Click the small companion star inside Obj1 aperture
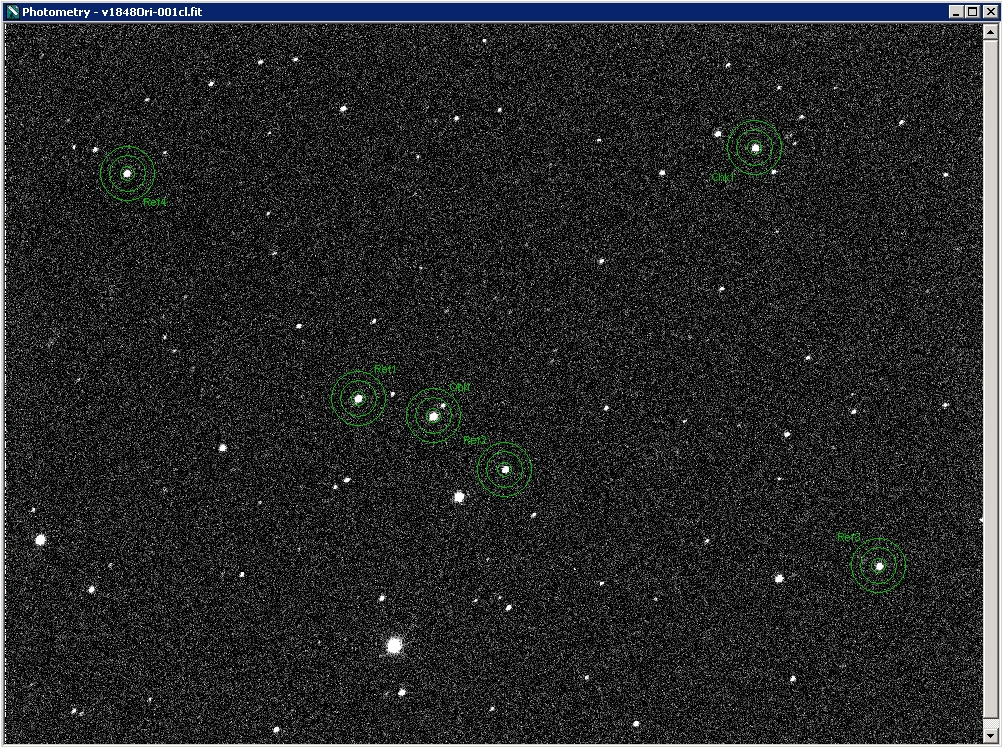The height and width of the screenshot is (747, 1002). coord(444,405)
